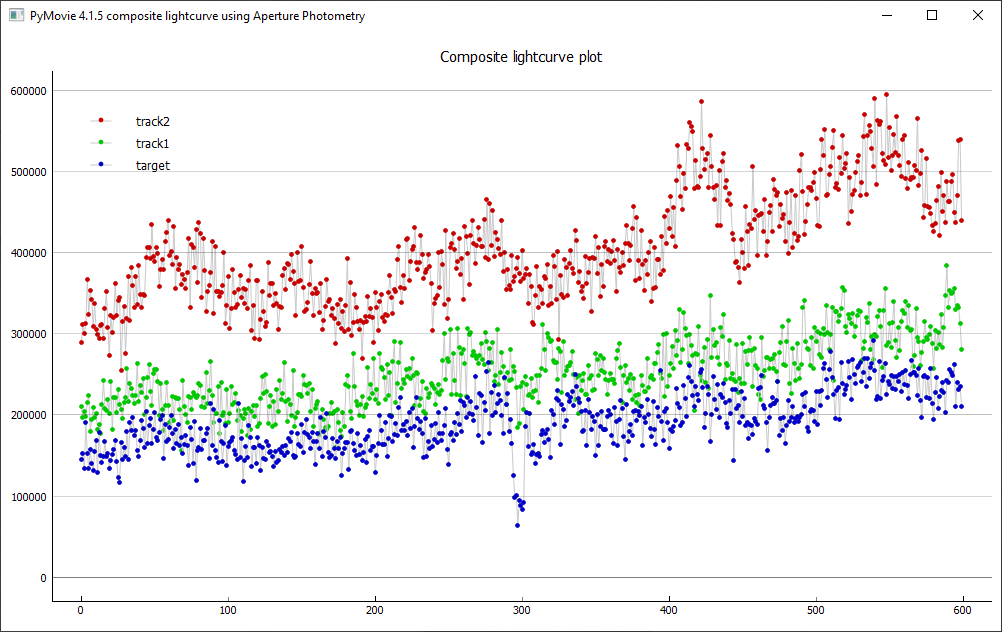Maximize the composite lightcurve window
Image resolution: width=1002 pixels, height=632 pixels.
click(x=932, y=16)
